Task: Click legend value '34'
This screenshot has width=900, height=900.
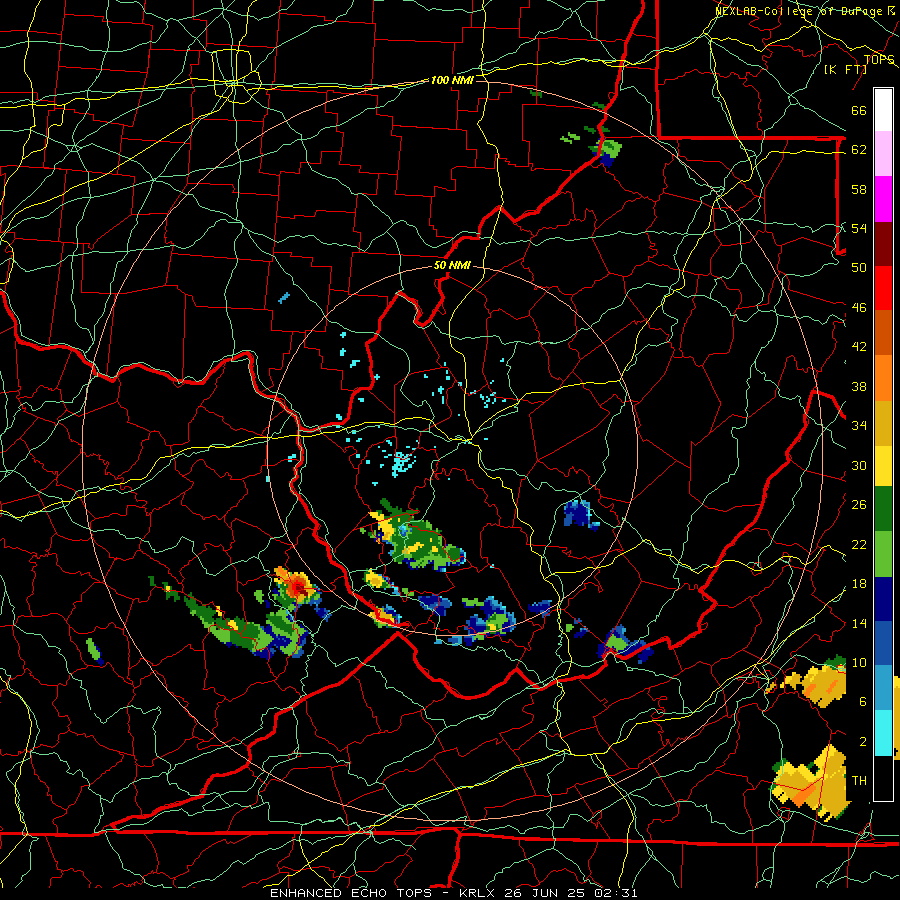Action: (859, 426)
